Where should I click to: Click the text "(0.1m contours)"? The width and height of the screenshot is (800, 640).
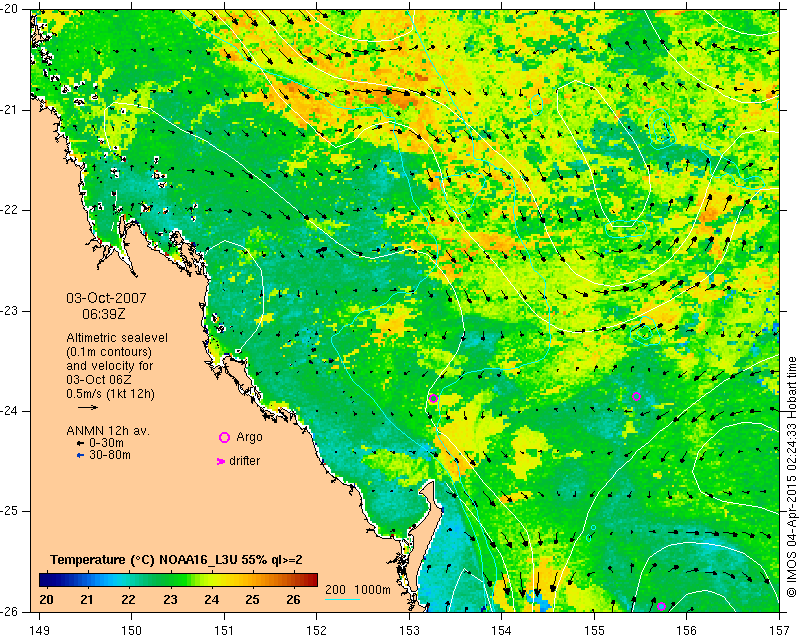tap(109, 352)
